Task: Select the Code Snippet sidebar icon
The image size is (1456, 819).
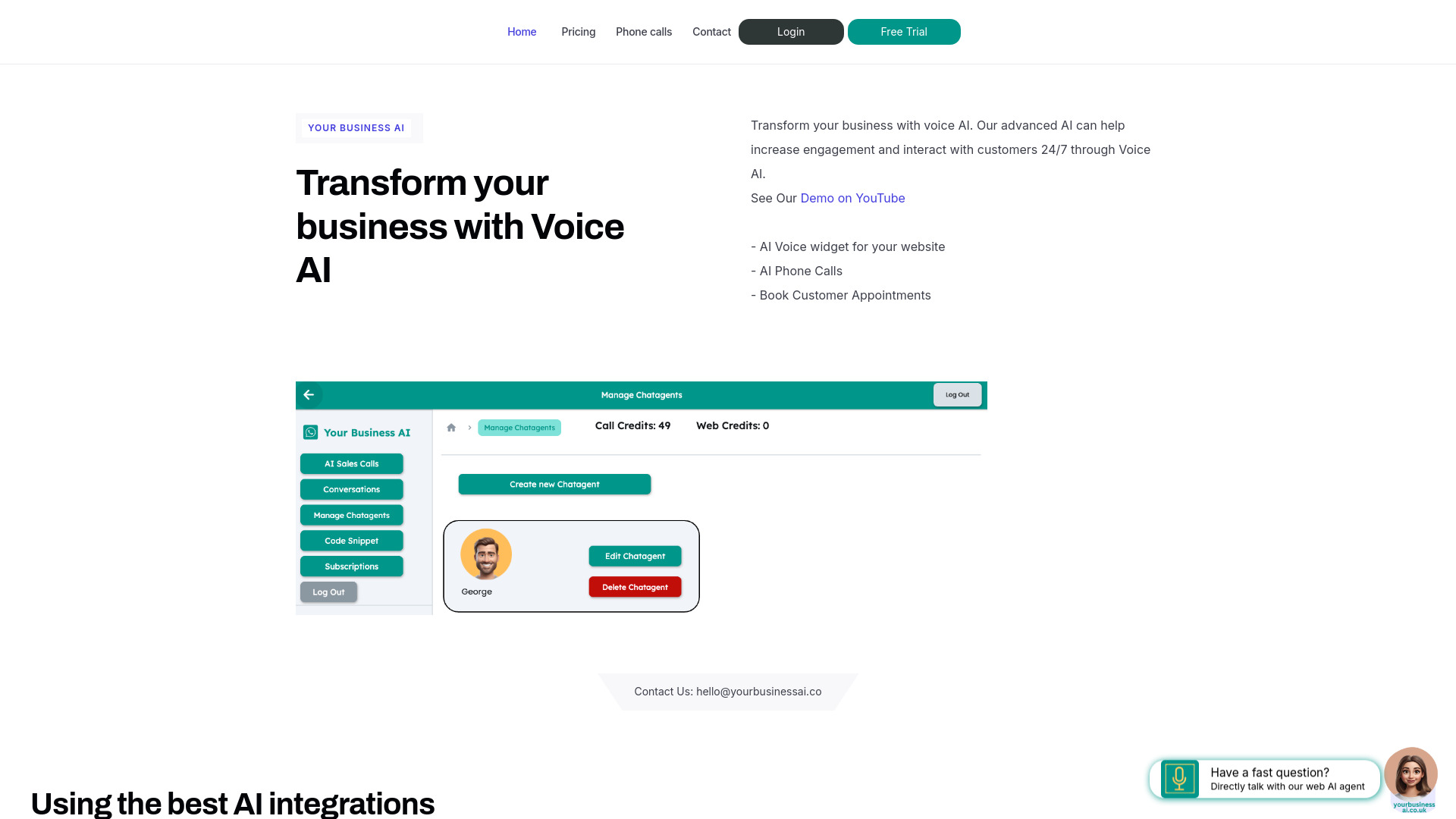Action: 352,540
